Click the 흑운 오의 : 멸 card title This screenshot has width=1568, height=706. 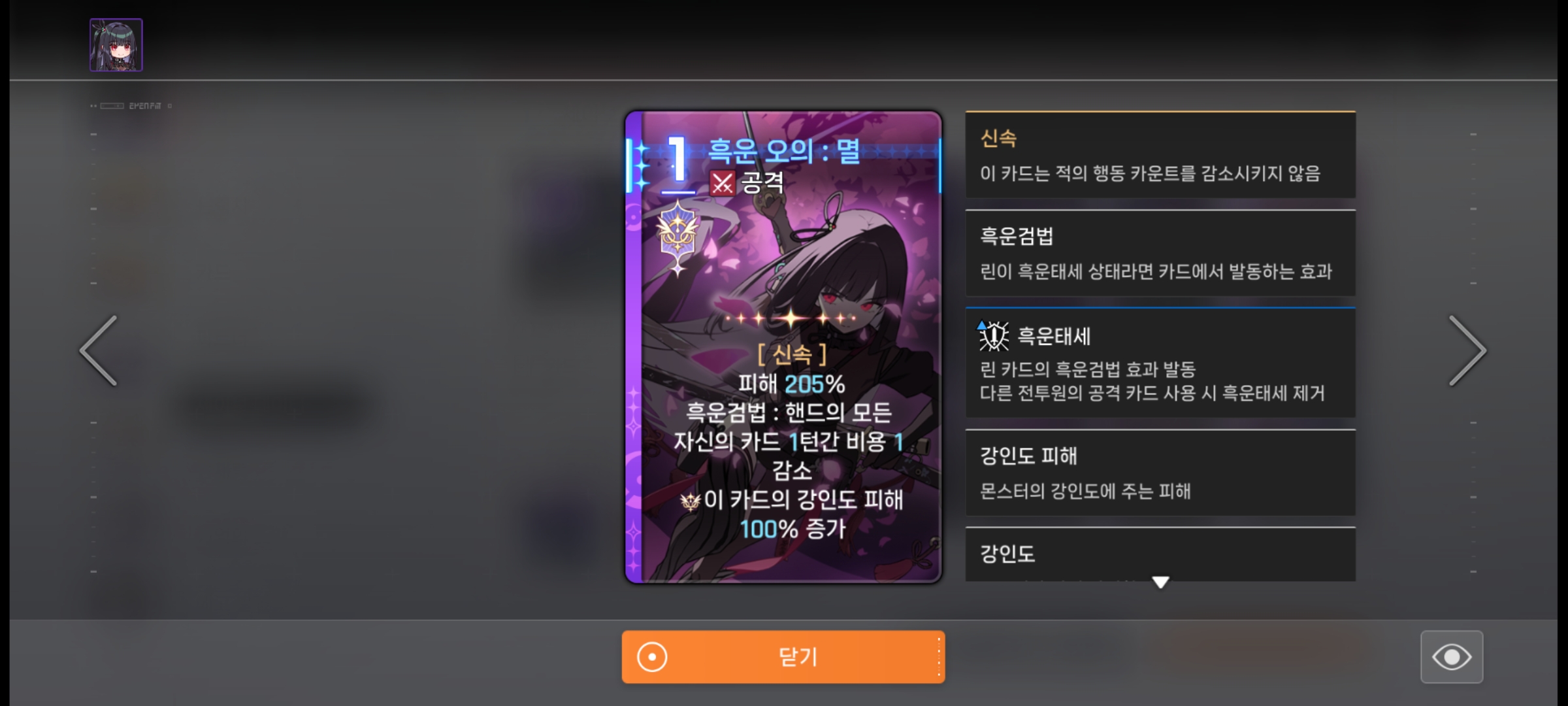click(784, 151)
